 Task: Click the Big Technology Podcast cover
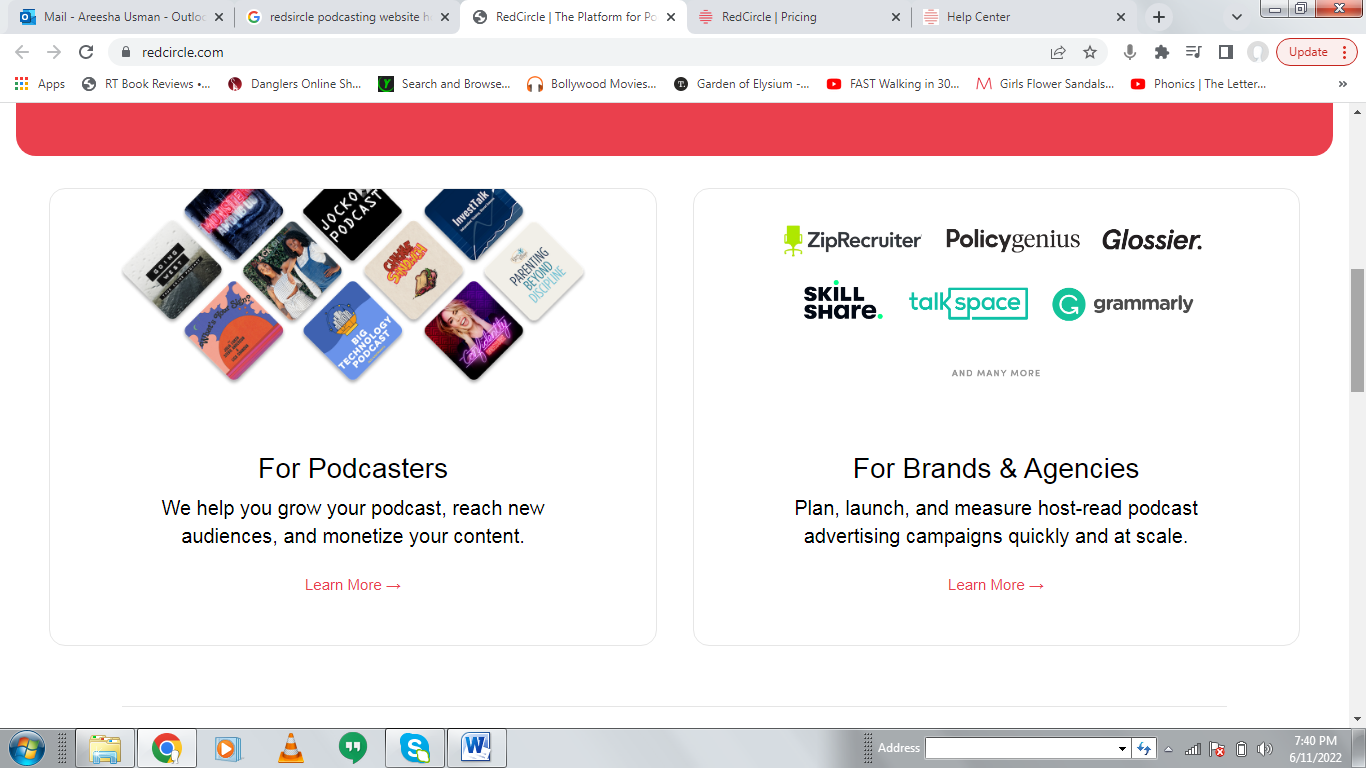[x=352, y=331]
